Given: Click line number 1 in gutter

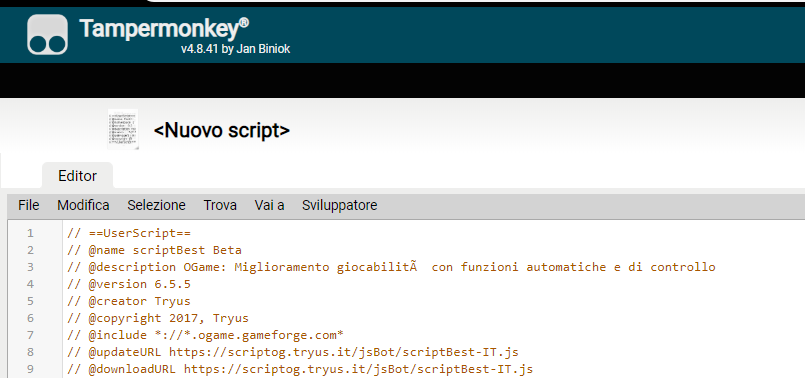Looking at the screenshot, I should [30, 233].
